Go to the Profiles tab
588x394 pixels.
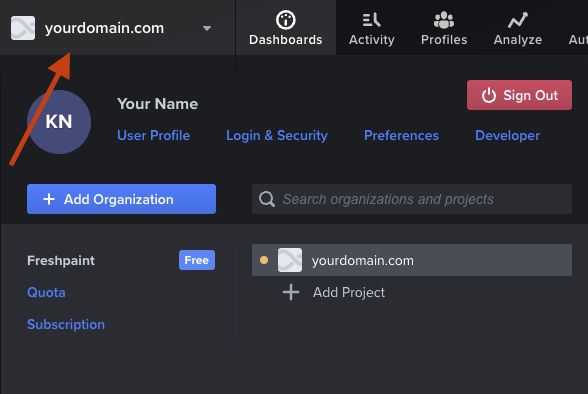click(x=444, y=28)
